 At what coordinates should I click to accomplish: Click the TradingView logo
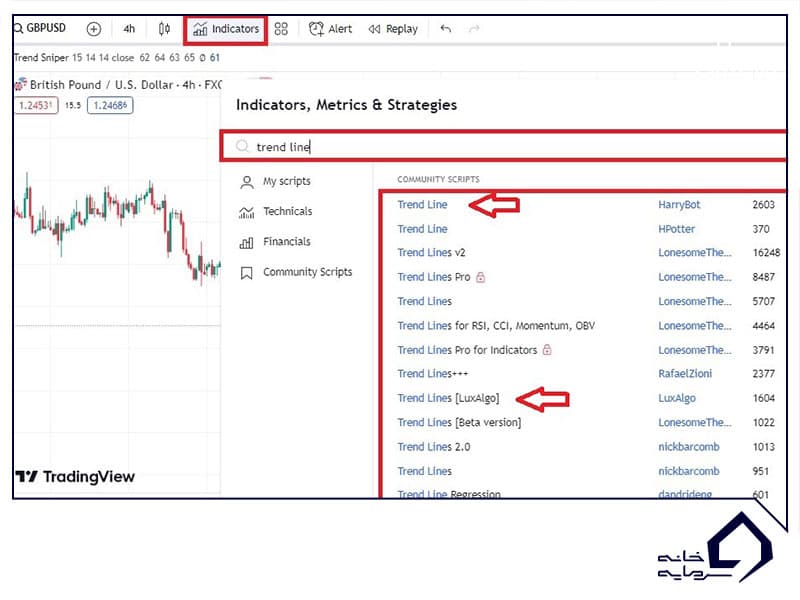tap(75, 477)
